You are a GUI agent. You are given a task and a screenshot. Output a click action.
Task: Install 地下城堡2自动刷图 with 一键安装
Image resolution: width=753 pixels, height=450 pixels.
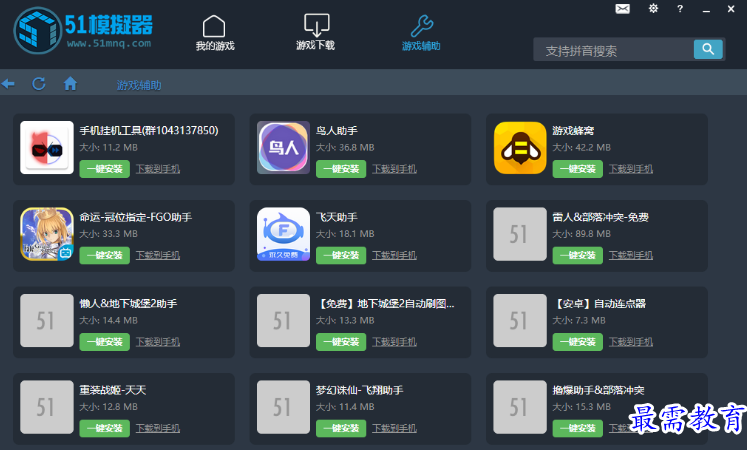point(341,342)
